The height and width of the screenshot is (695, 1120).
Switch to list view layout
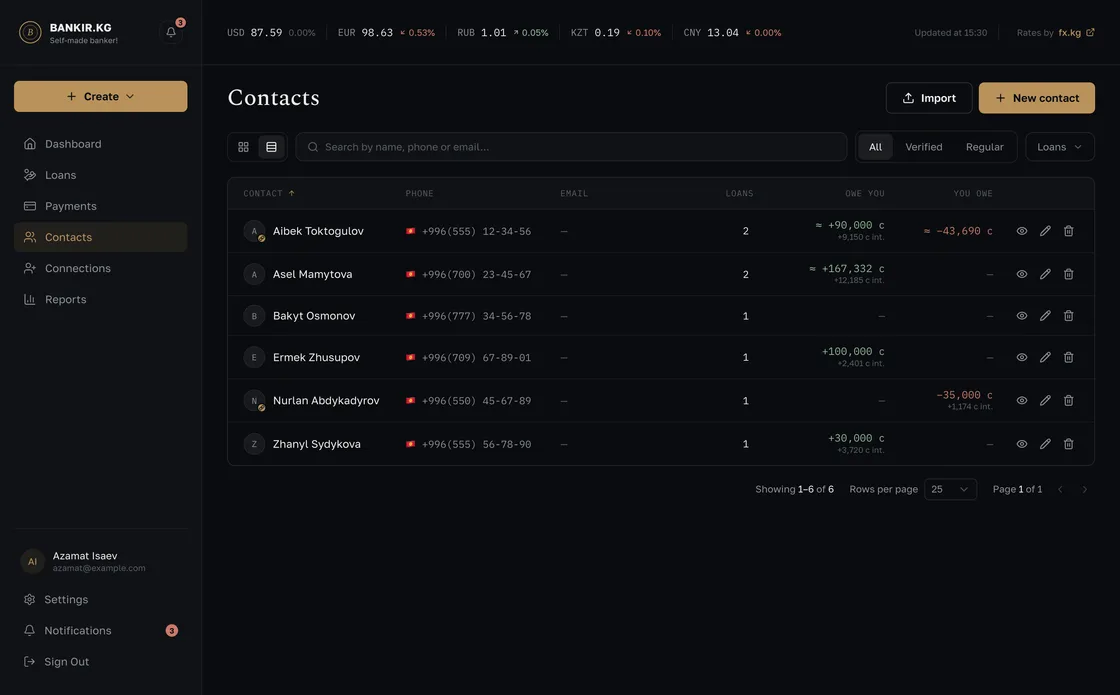pyautogui.click(x=271, y=146)
